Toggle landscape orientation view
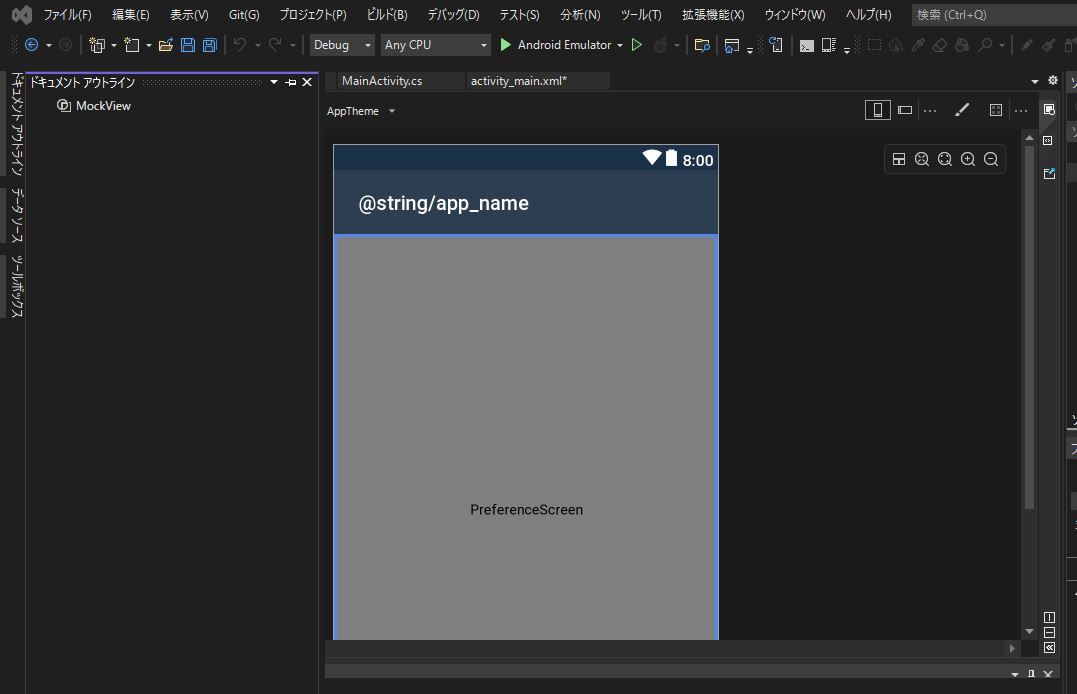The image size is (1077, 694). point(905,110)
